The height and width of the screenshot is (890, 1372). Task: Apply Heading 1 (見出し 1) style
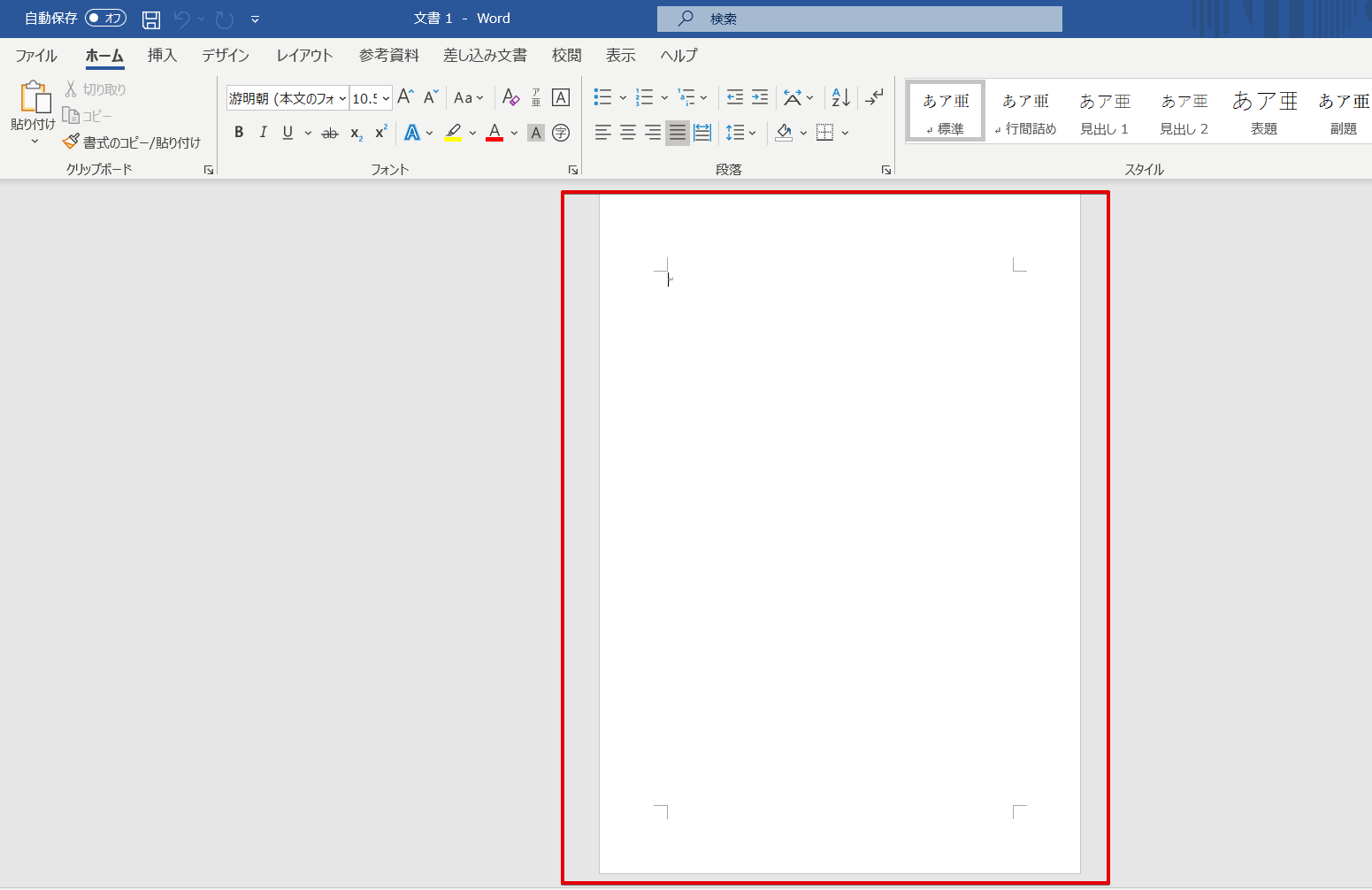tap(1105, 111)
